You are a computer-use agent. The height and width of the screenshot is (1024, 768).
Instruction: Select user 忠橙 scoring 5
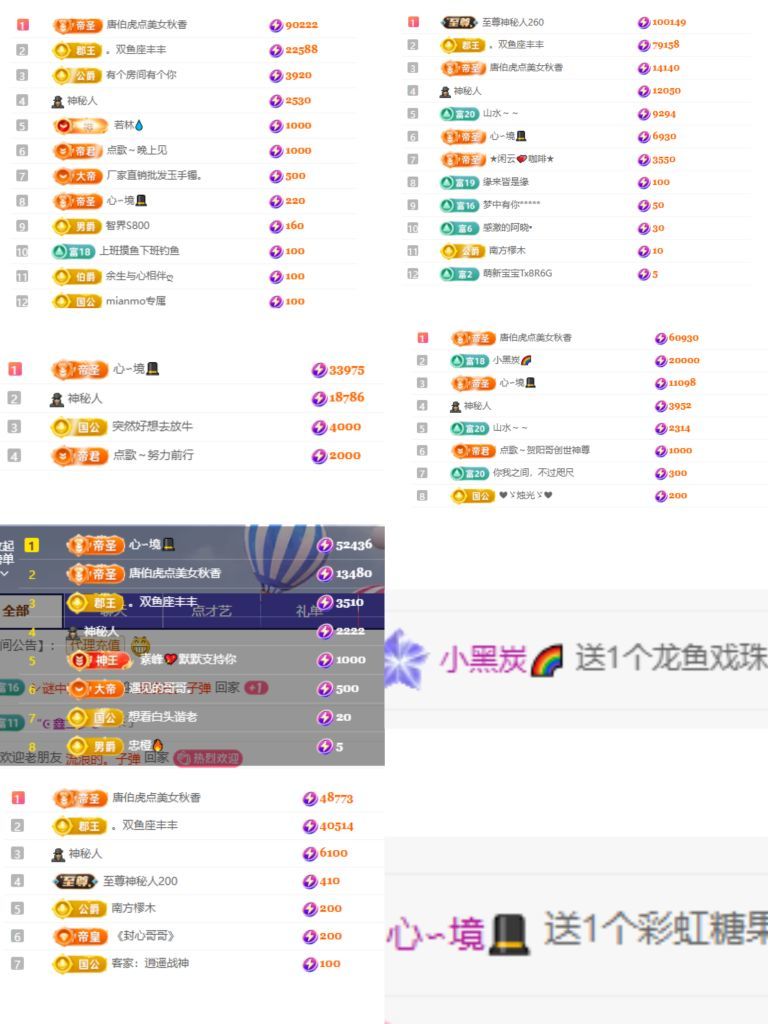click(x=146, y=746)
